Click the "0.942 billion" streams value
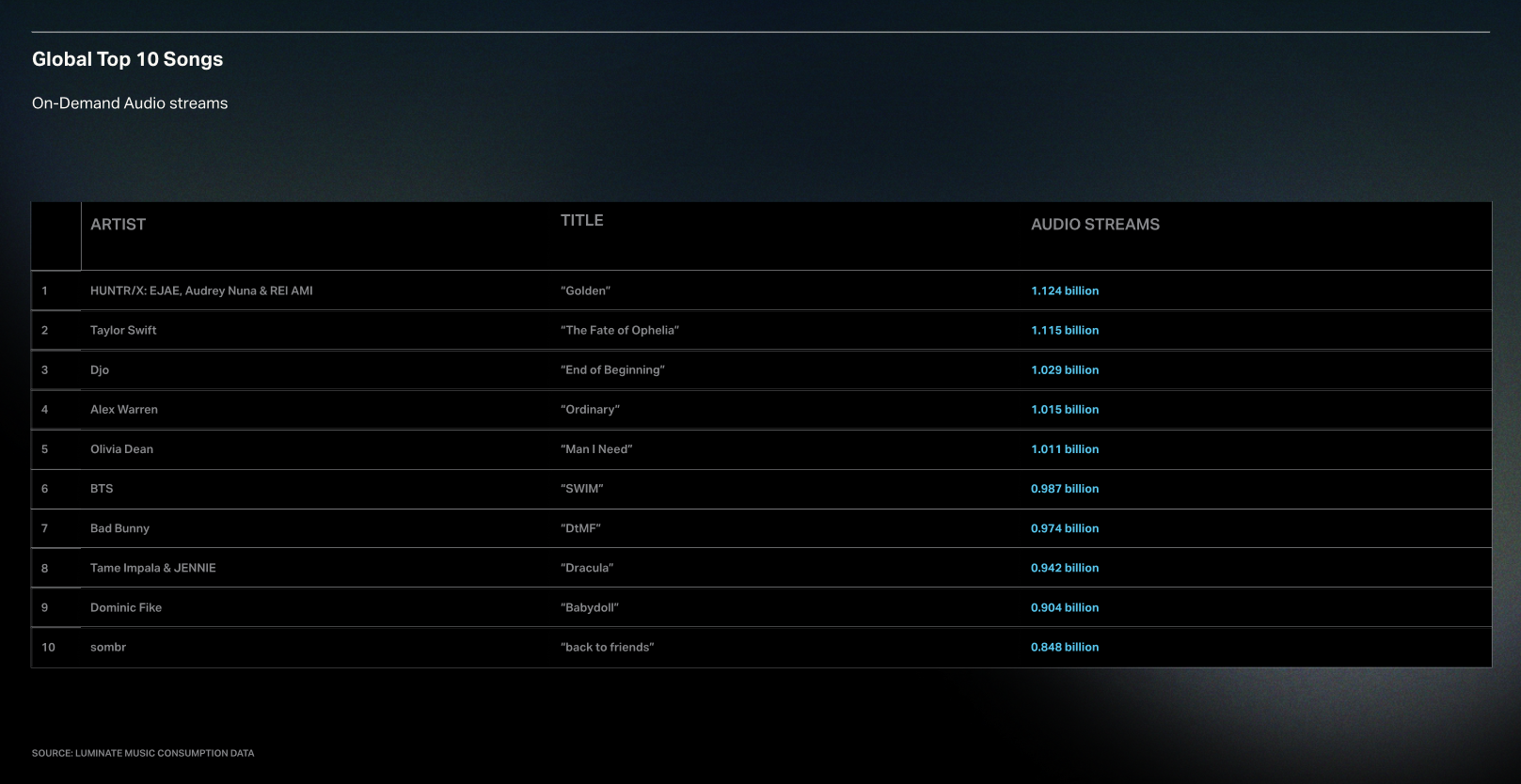Image resolution: width=1521 pixels, height=784 pixels. point(1065,568)
